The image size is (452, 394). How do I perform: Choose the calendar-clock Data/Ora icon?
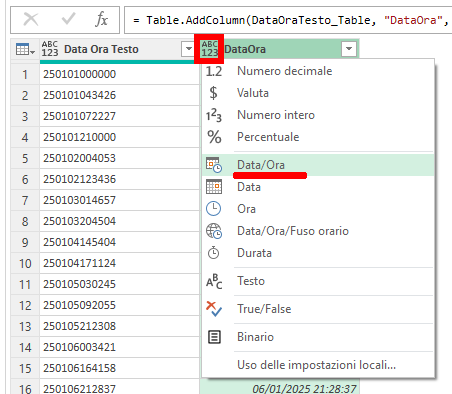[x=214, y=165]
